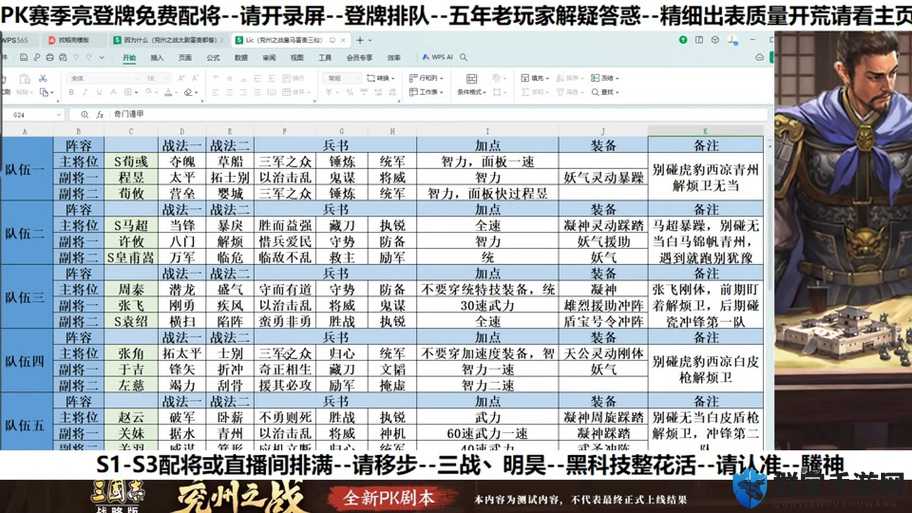Click the user avatar icon in title bar

point(732,40)
